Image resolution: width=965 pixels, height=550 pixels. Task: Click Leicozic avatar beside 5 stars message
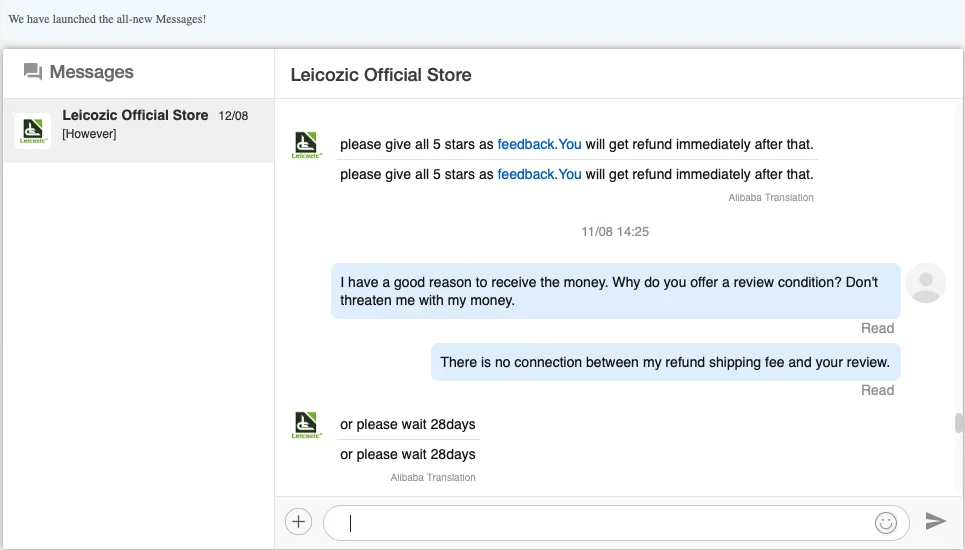(306, 145)
